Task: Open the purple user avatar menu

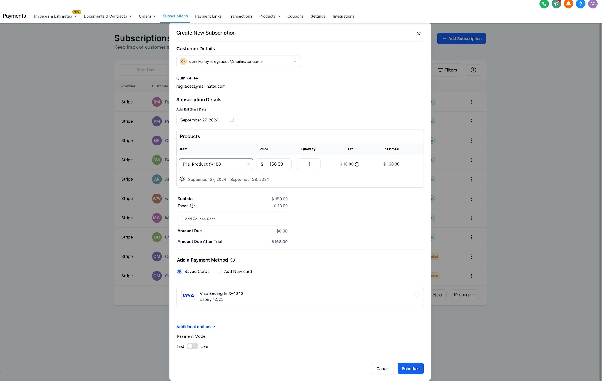Action: pyautogui.click(x=593, y=3)
